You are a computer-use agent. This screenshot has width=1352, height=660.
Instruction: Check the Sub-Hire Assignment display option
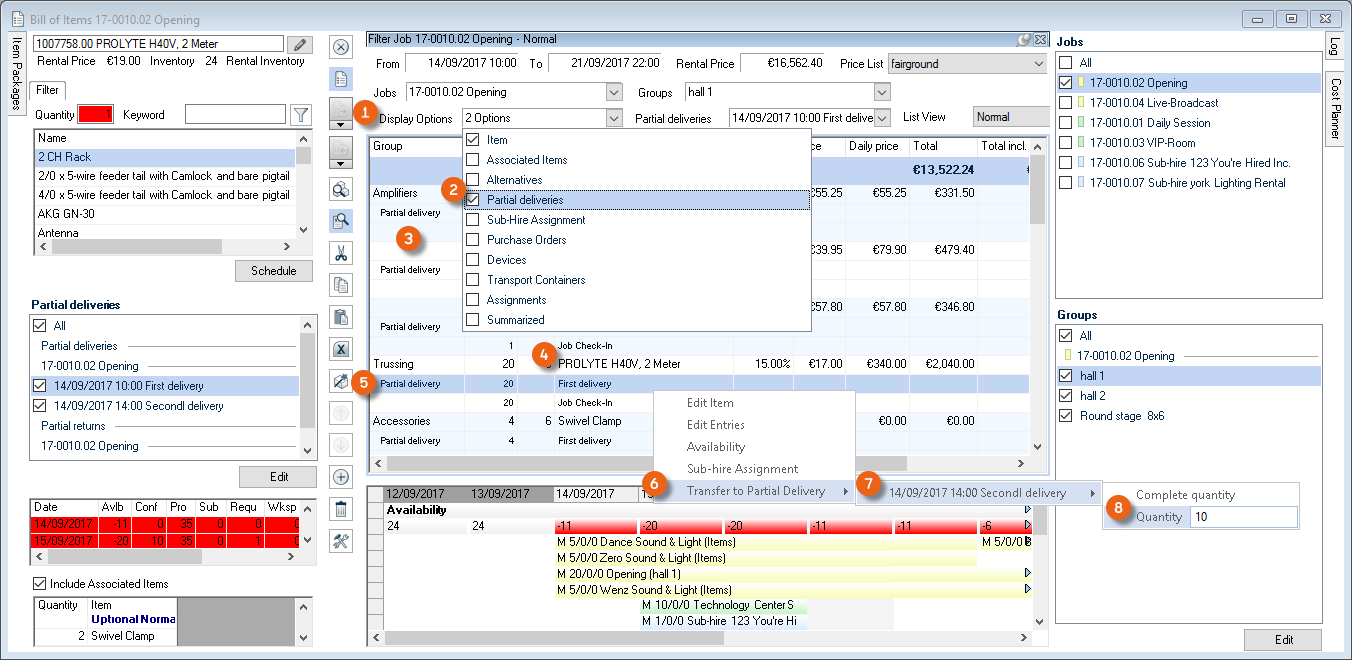474,220
